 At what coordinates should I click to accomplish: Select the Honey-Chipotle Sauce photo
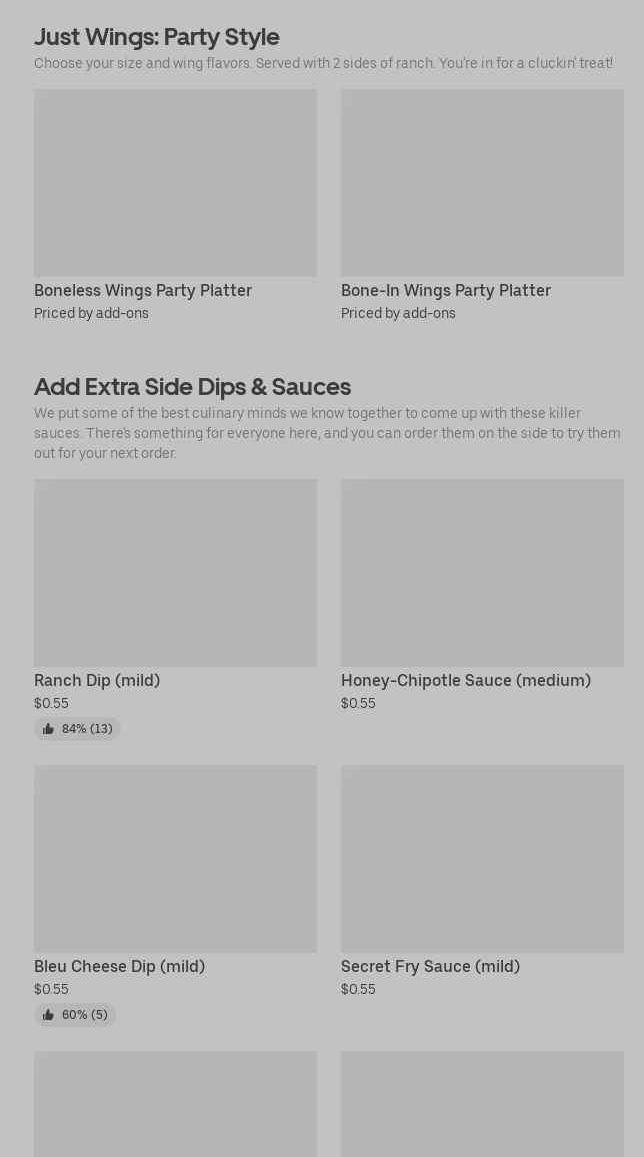pyautogui.click(x=482, y=572)
